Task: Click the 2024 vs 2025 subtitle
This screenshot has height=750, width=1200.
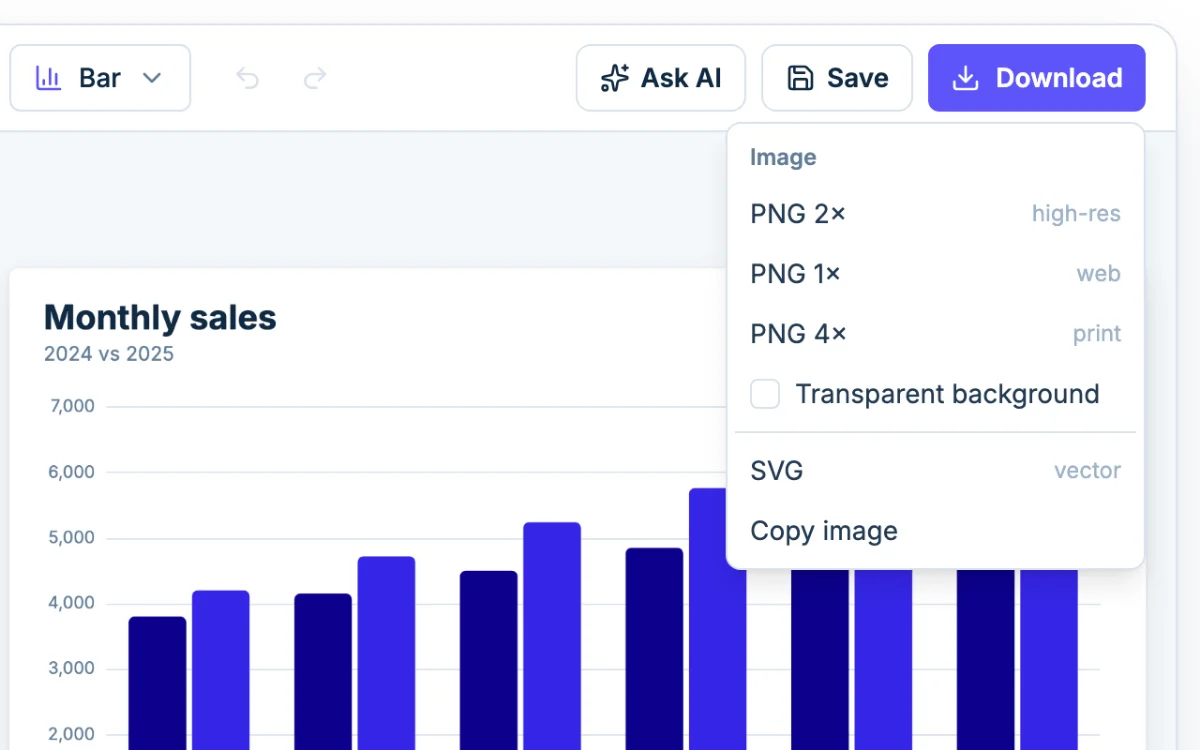Action: 109,354
